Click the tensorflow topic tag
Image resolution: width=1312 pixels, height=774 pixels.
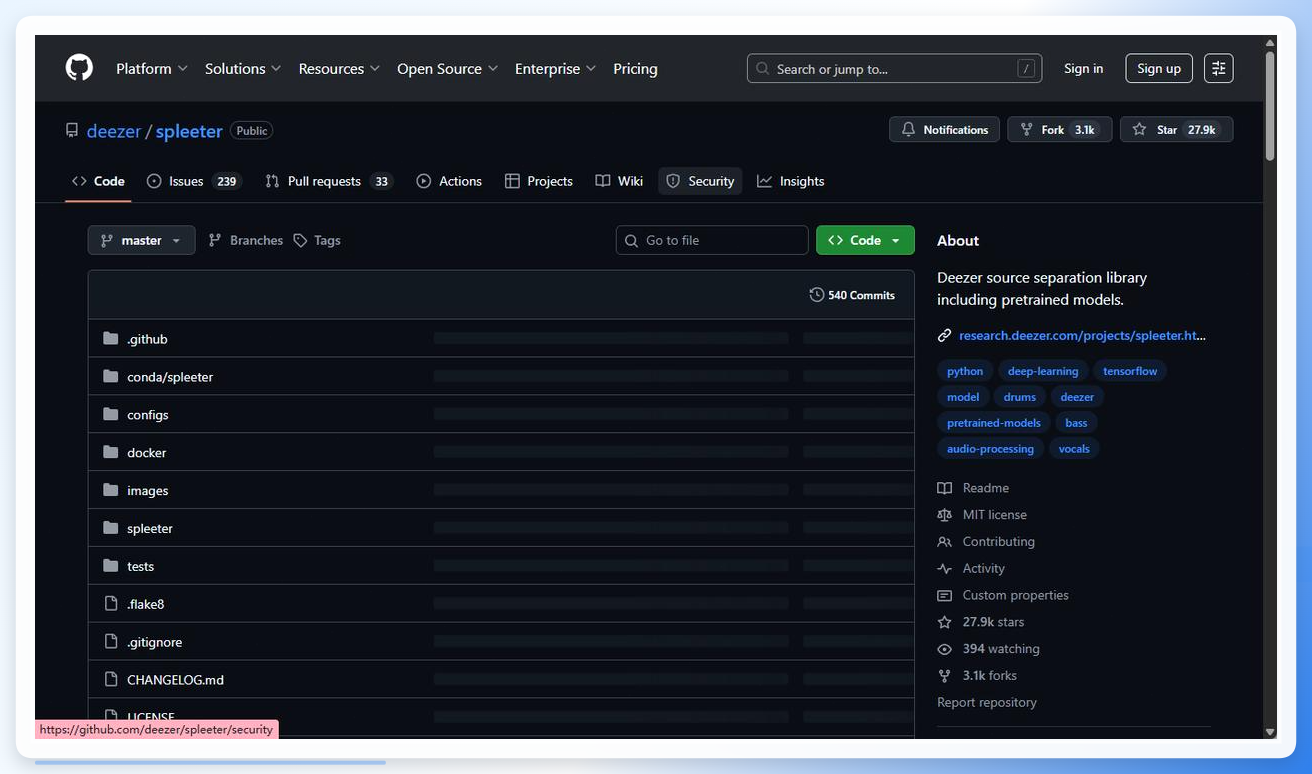coord(1130,371)
